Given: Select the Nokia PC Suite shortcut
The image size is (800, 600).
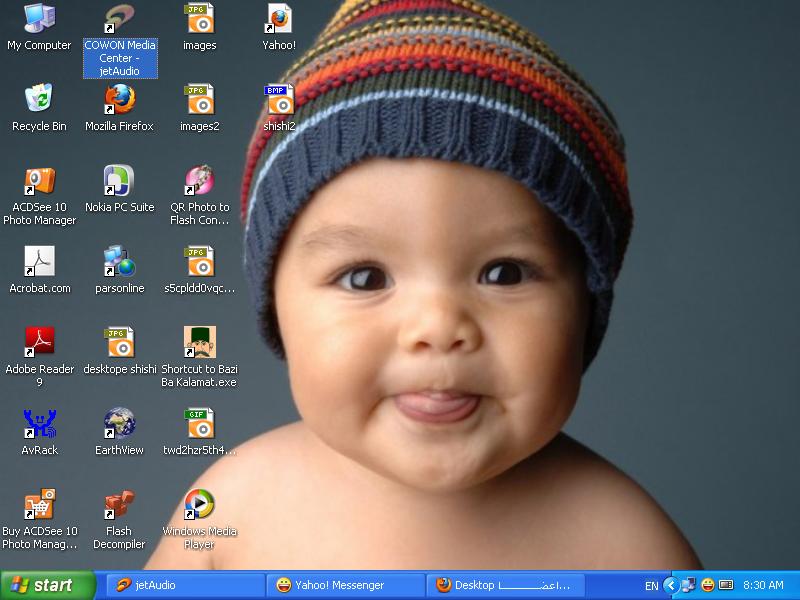Looking at the screenshot, I should click(119, 181).
